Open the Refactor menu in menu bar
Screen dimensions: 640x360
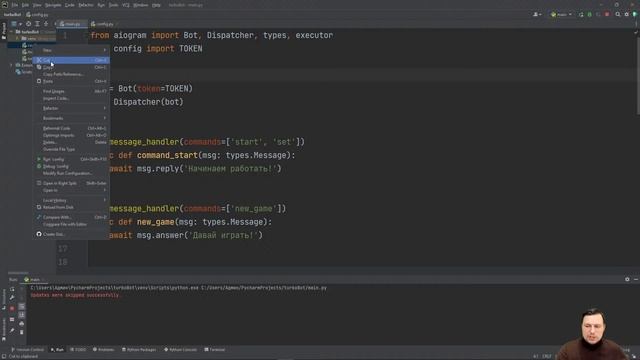click(86, 5)
